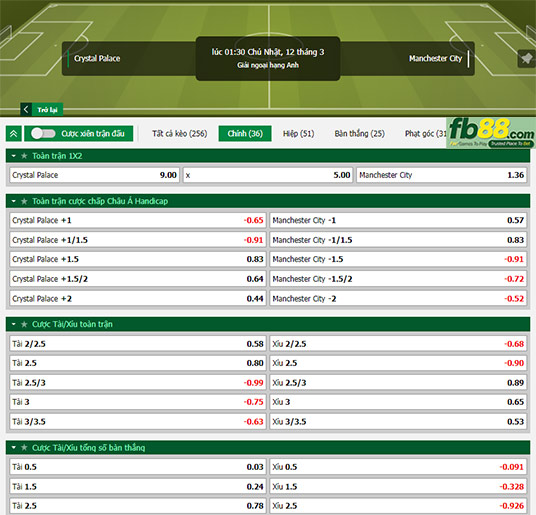Star the Cược Tài/Xỉu toàn trận market
Screen dimensions: 536x515
pyautogui.click(x=24, y=324)
